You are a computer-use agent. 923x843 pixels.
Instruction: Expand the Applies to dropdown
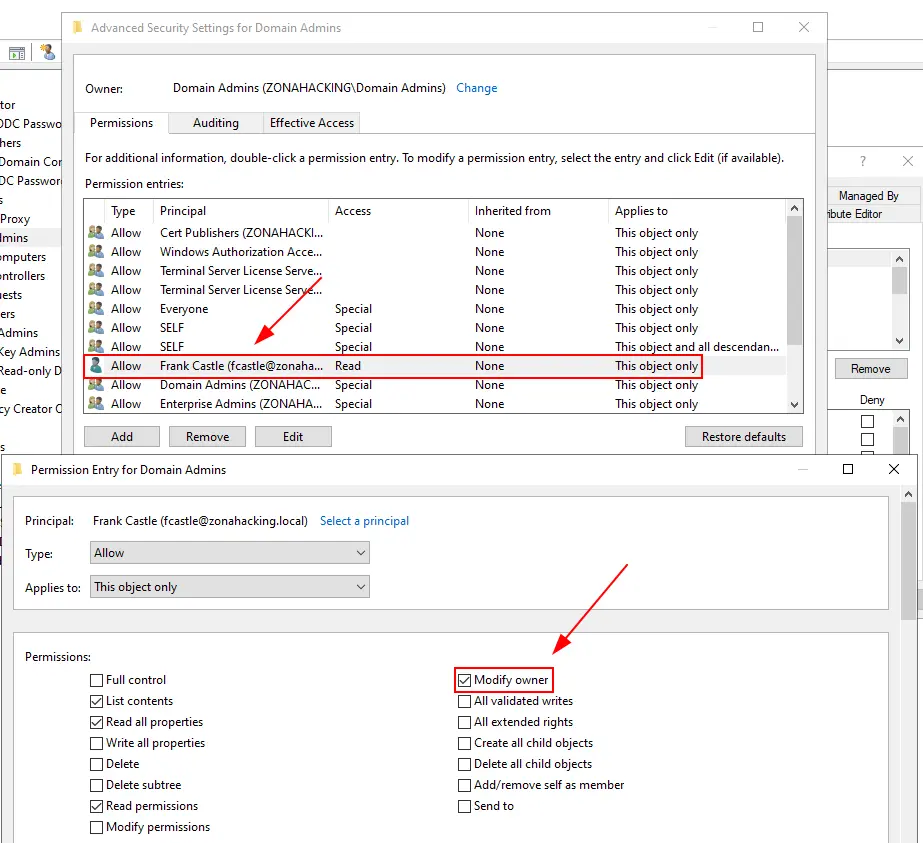(229, 587)
